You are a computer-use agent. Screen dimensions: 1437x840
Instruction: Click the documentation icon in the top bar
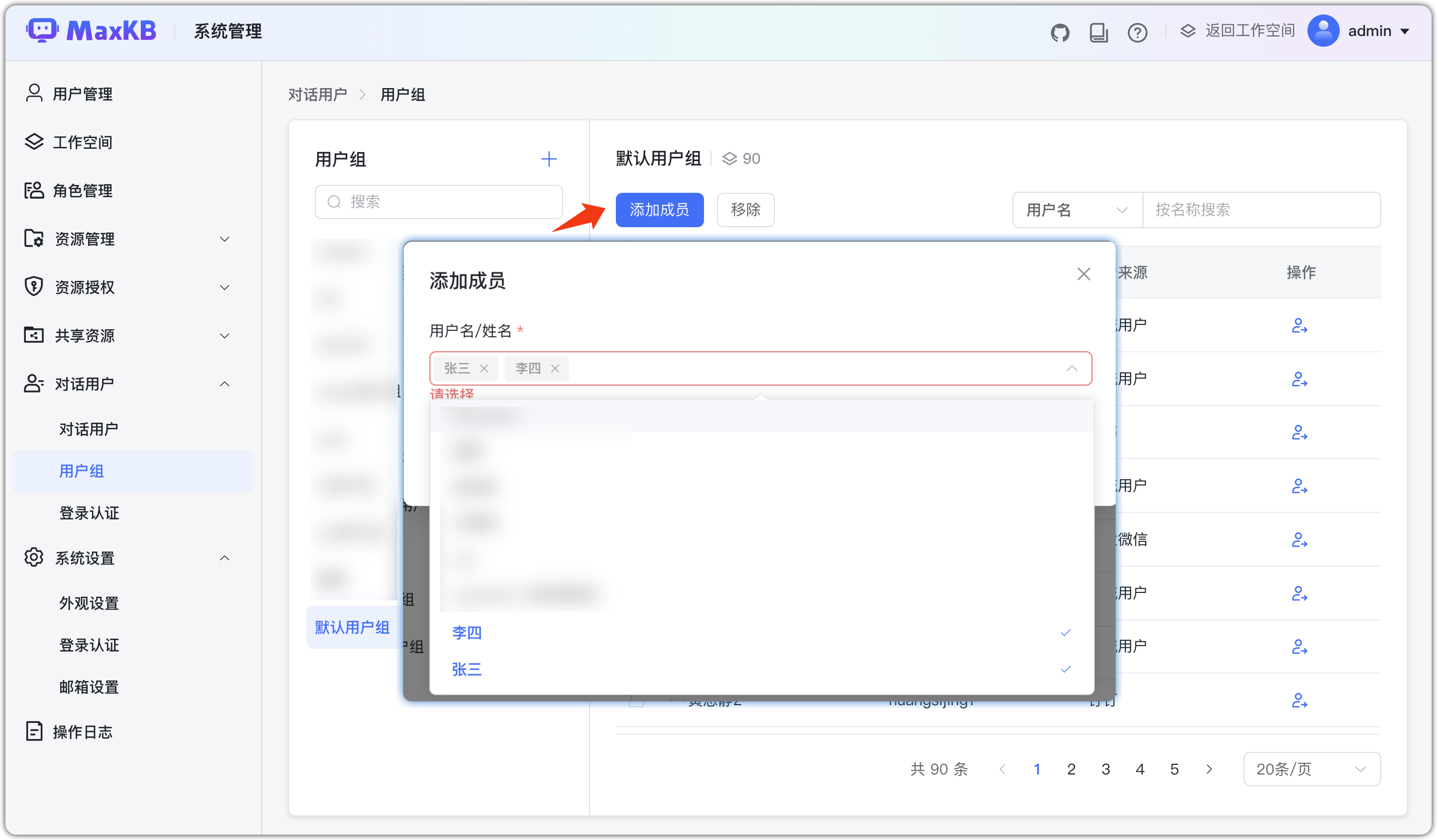click(1099, 32)
